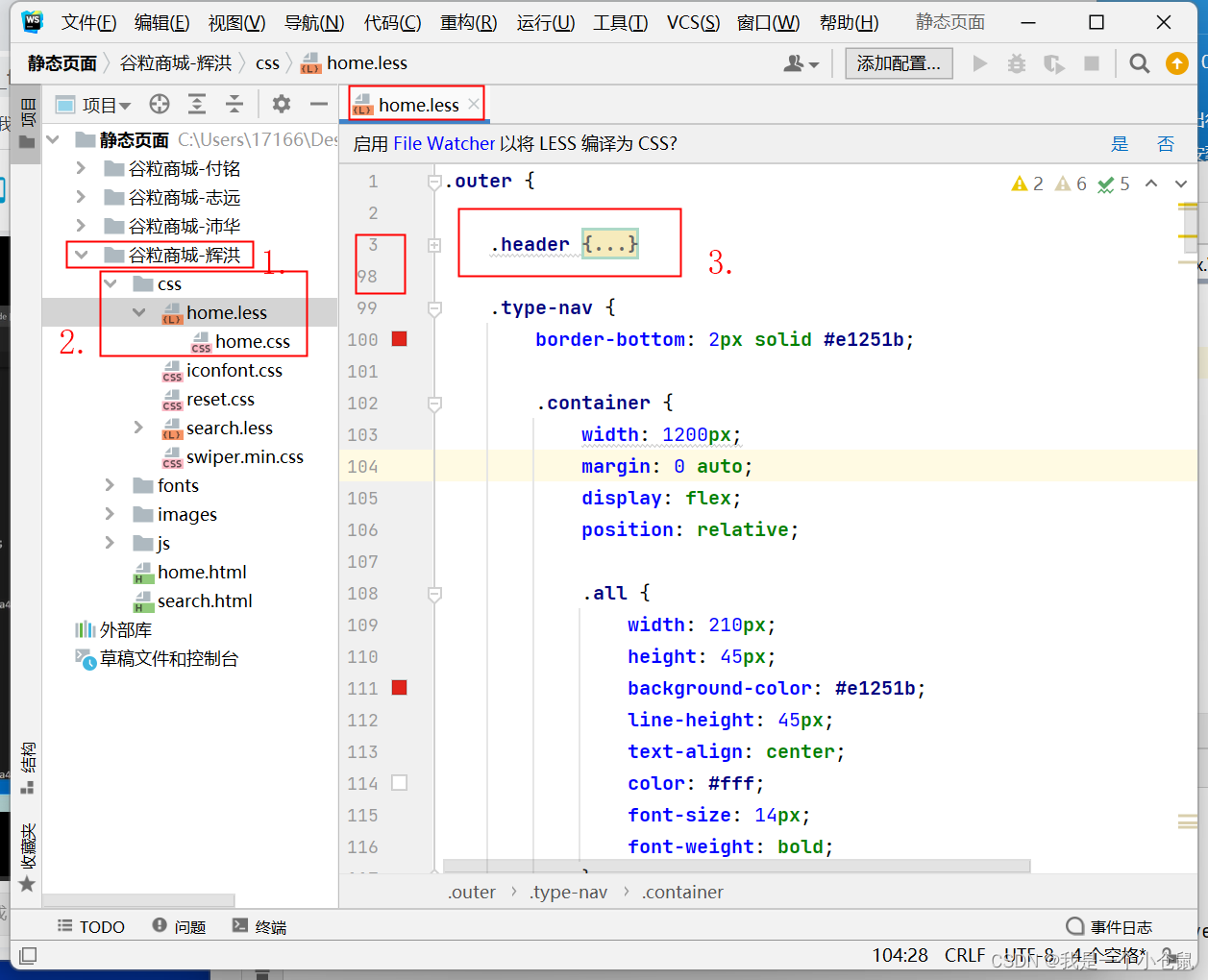Screen dimensions: 1208x980
Task: Toggle fold marker at .type-nav line 99
Action: pyautogui.click(x=434, y=308)
